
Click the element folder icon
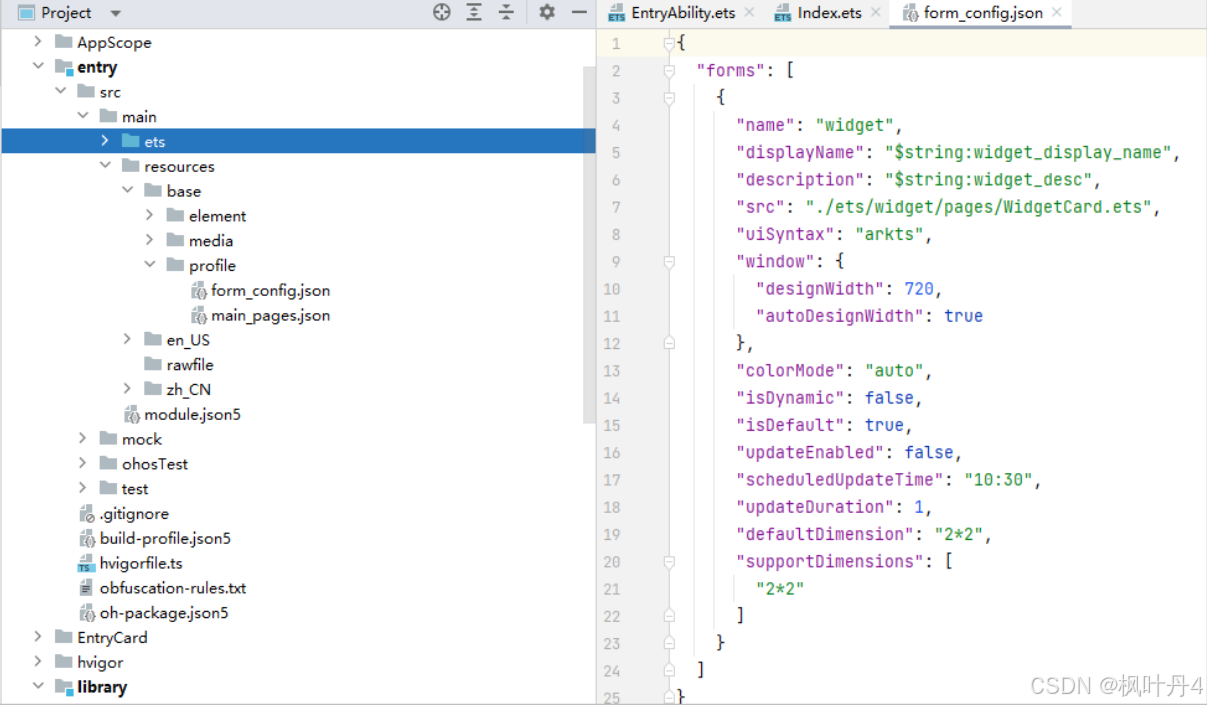(x=175, y=216)
